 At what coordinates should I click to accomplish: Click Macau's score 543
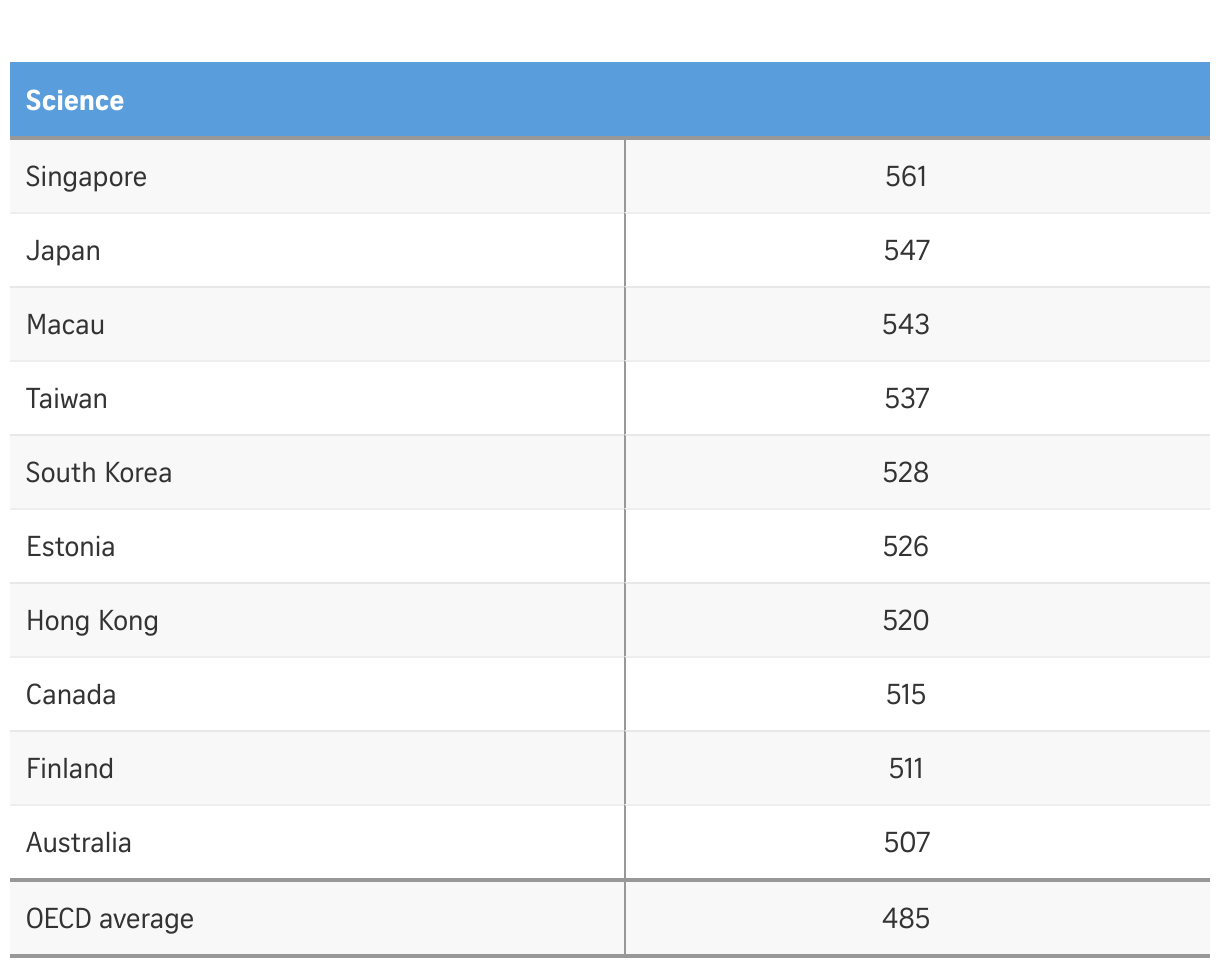click(x=906, y=324)
